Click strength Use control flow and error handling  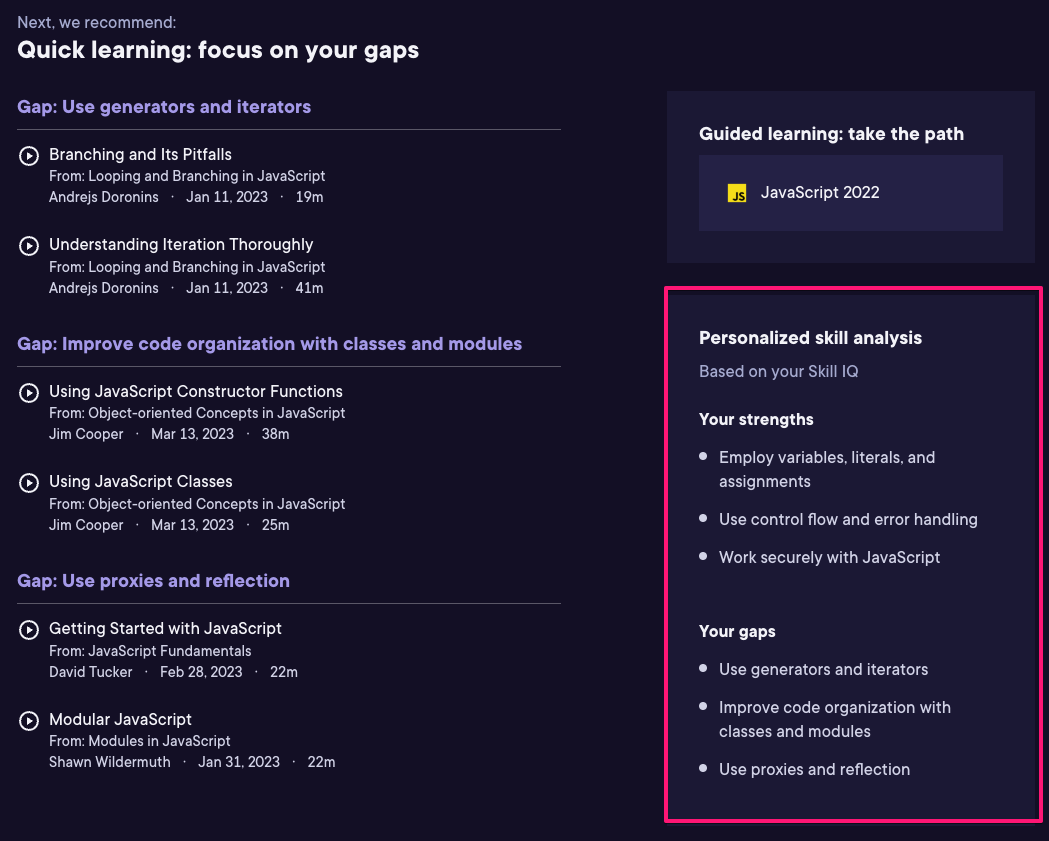pos(848,520)
